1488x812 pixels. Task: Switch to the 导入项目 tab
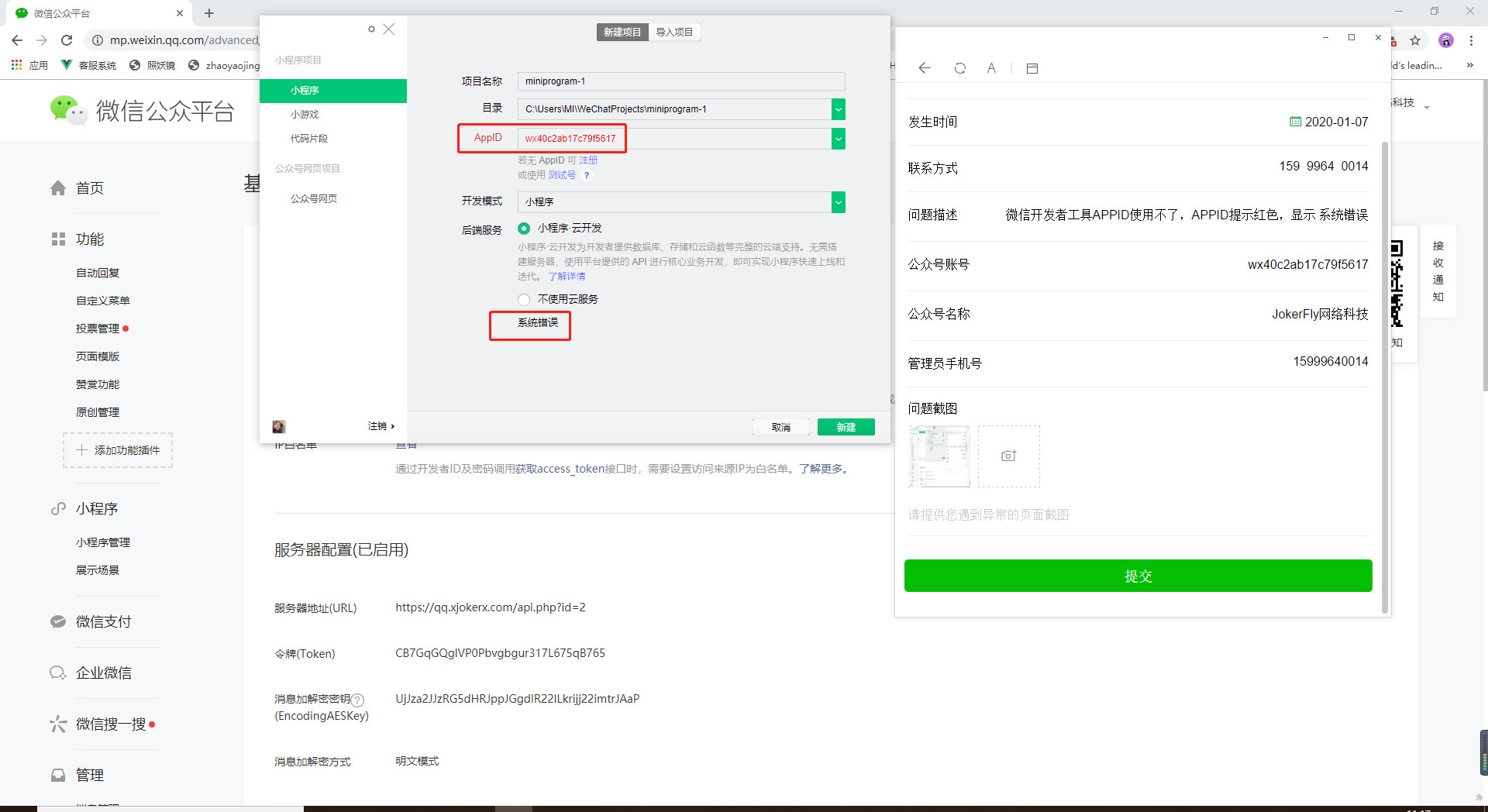tap(674, 32)
